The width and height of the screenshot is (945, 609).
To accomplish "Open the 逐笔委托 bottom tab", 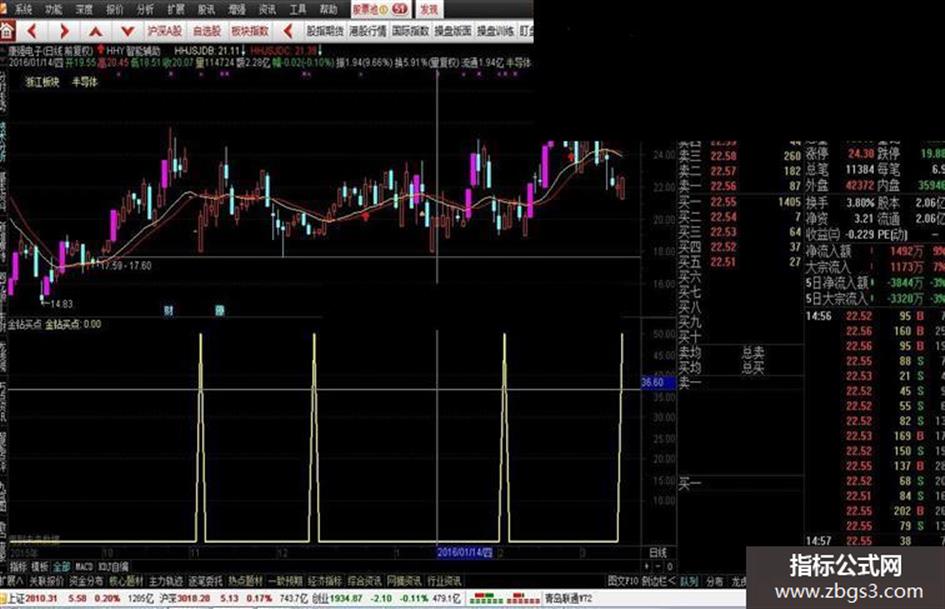I will pos(206,581).
